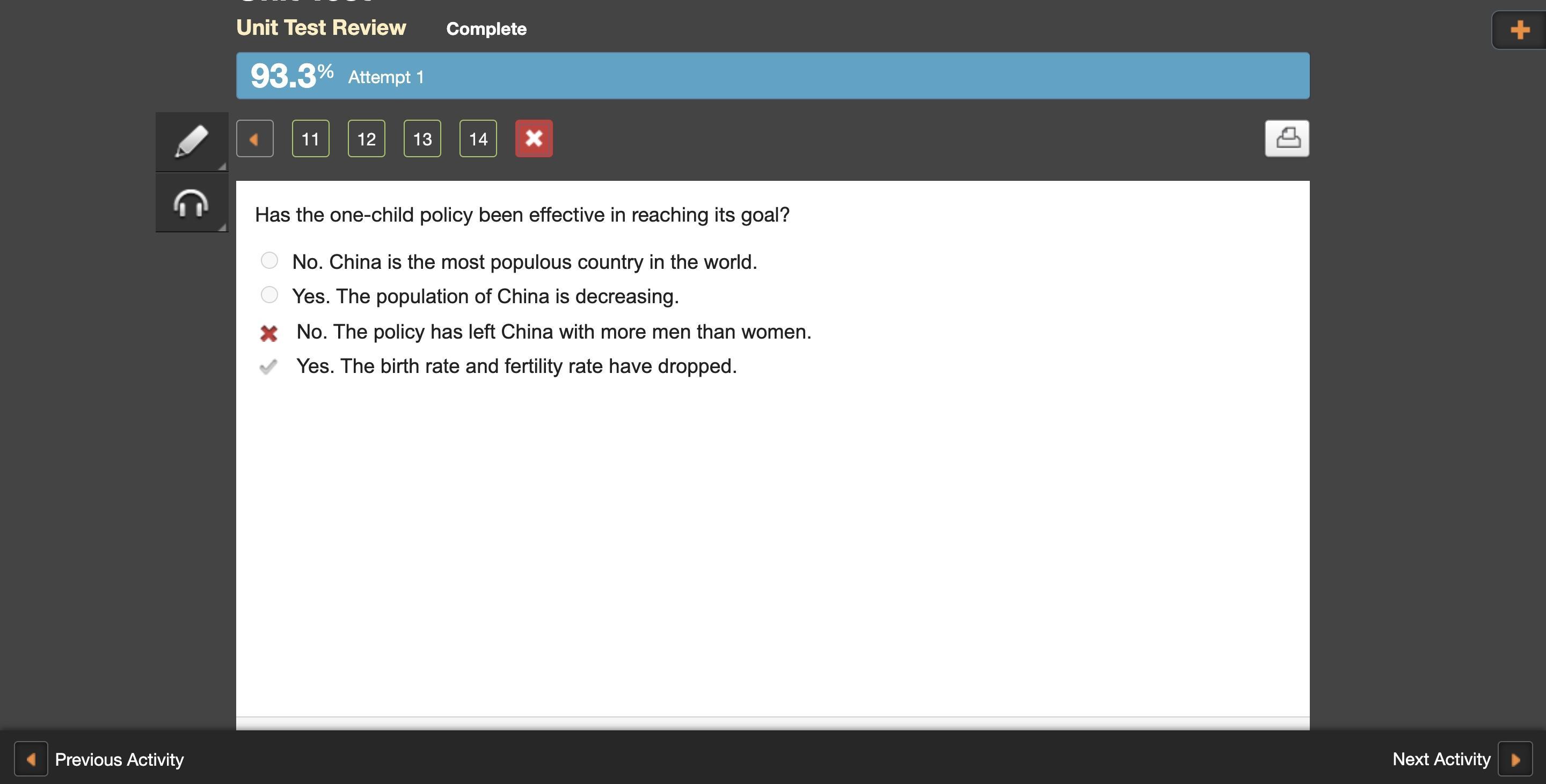1546x784 pixels.
Task: Go to the question marked with red X
Action: (x=534, y=138)
